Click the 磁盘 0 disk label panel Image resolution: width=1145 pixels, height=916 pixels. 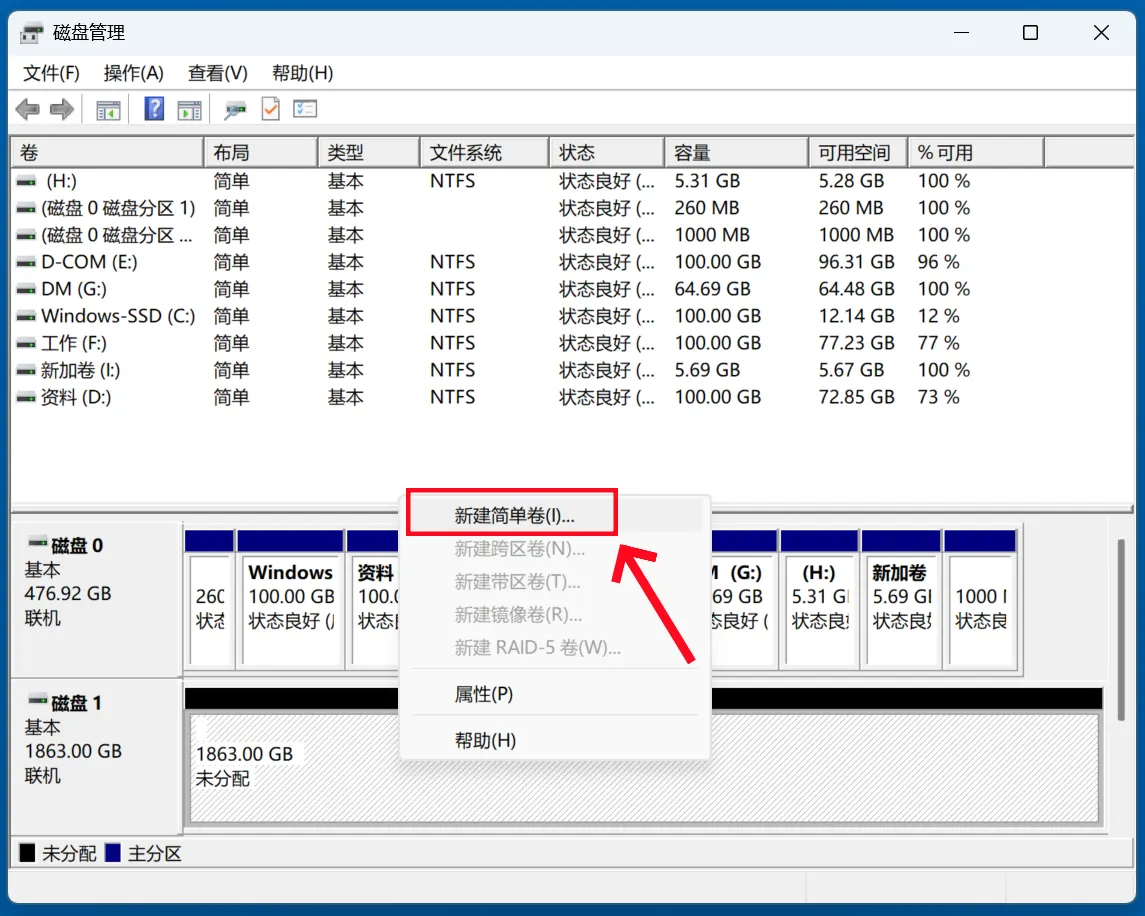[x=96, y=598]
